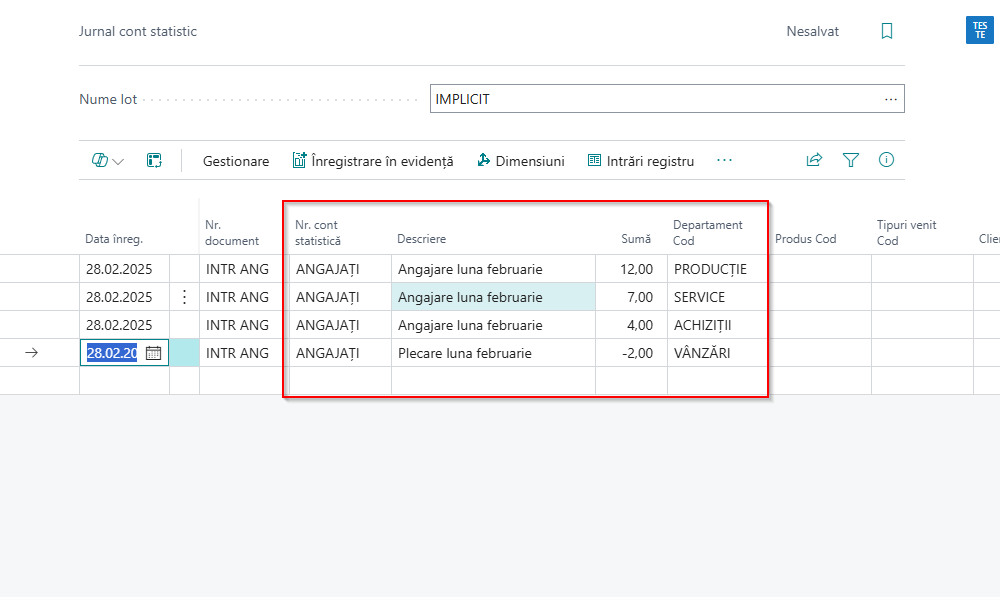Click the PRODUCȚIE department cell
This screenshot has width=1000, height=600.
718,269
